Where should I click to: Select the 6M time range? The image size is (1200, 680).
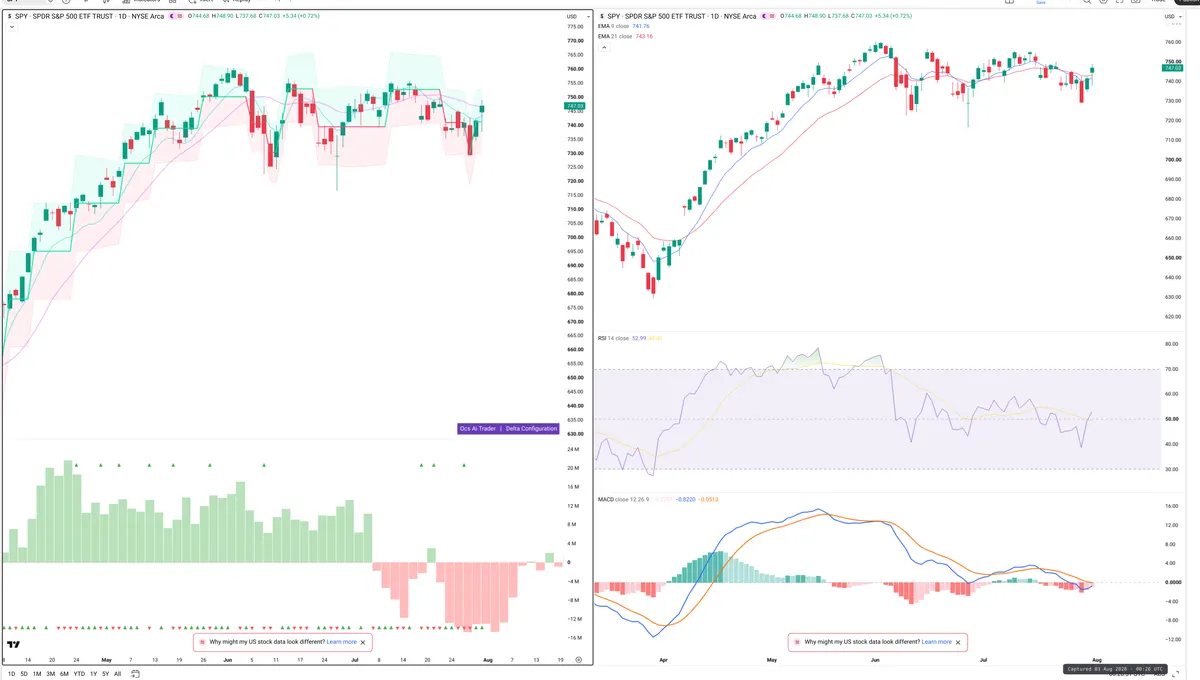click(64, 674)
